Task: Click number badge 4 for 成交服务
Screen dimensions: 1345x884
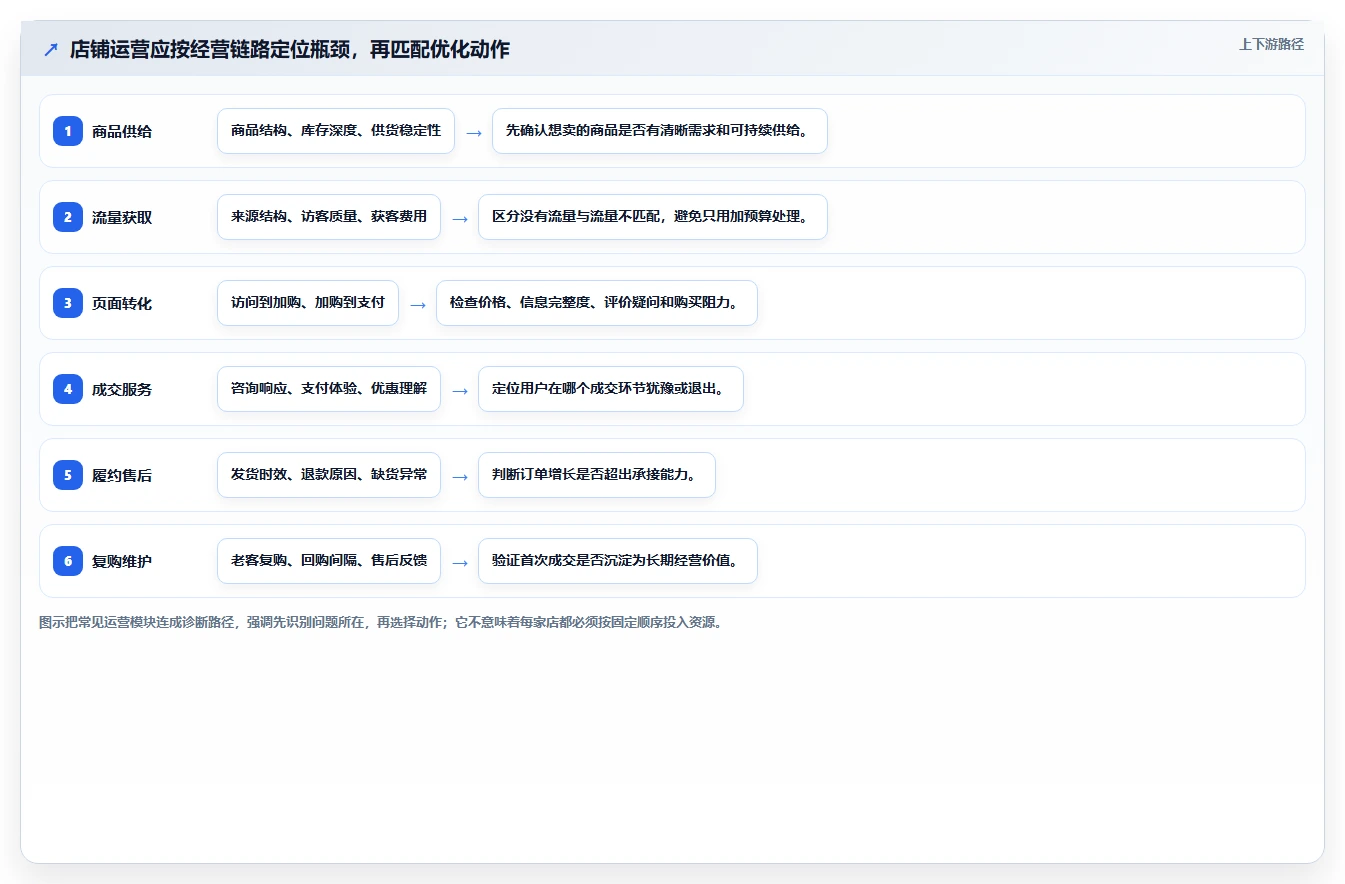Action: pos(68,389)
